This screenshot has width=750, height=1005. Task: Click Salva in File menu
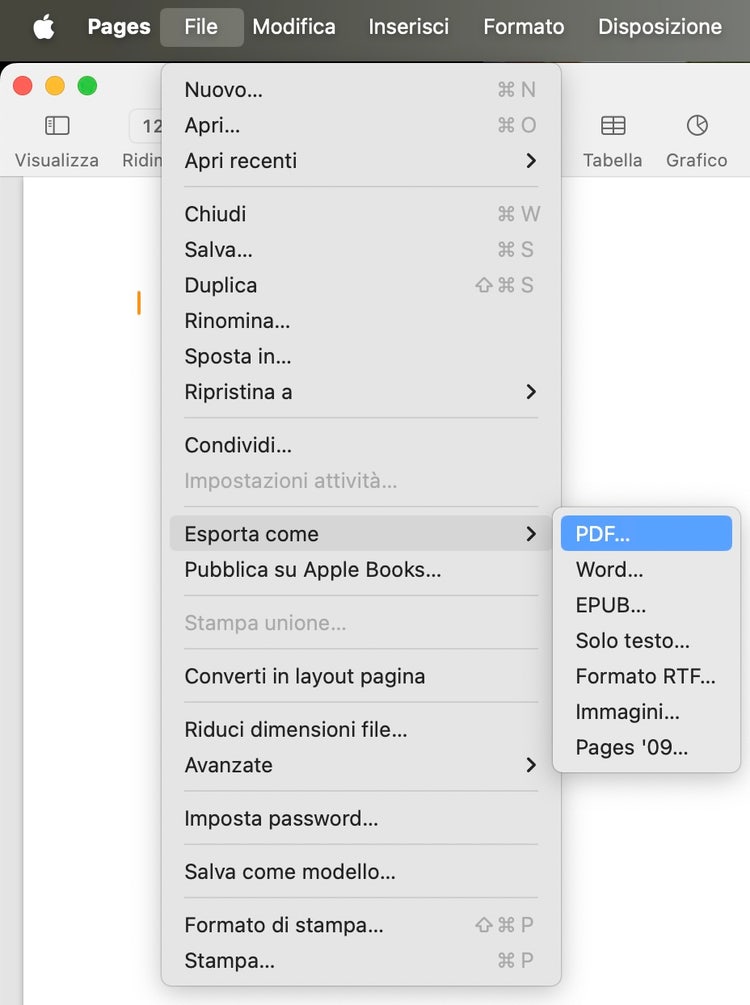(x=218, y=250)
